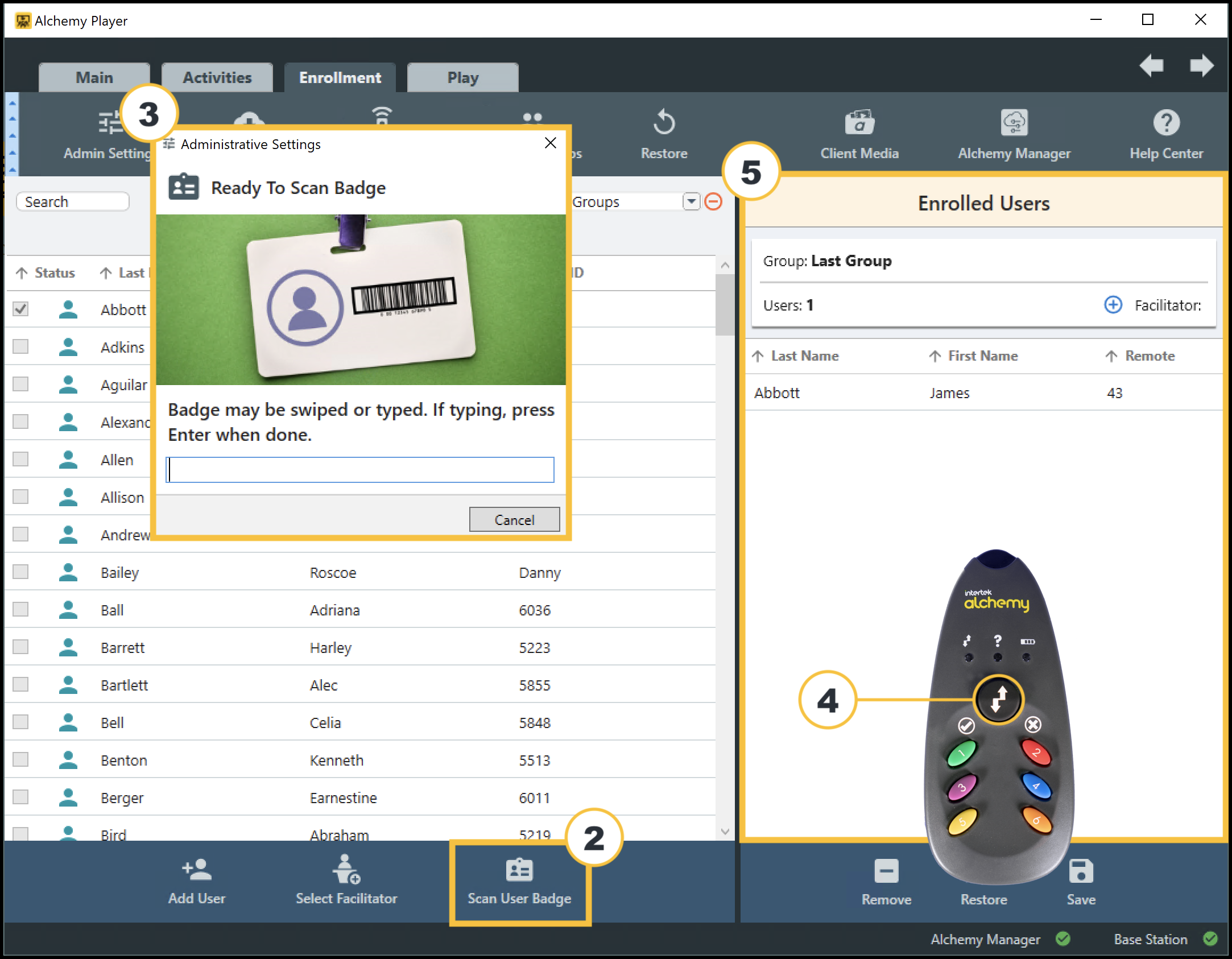
Task: Check the Bell checkbox
Action: [20, 722]
